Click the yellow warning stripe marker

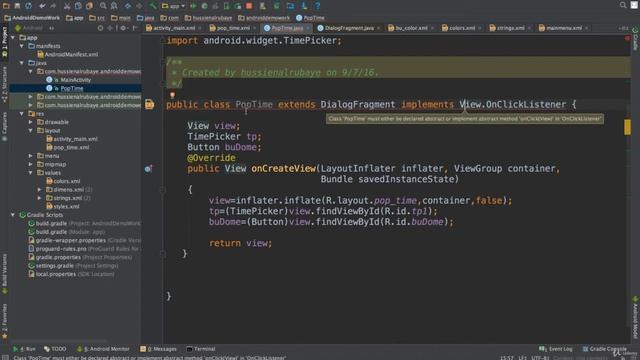[627, 127]
